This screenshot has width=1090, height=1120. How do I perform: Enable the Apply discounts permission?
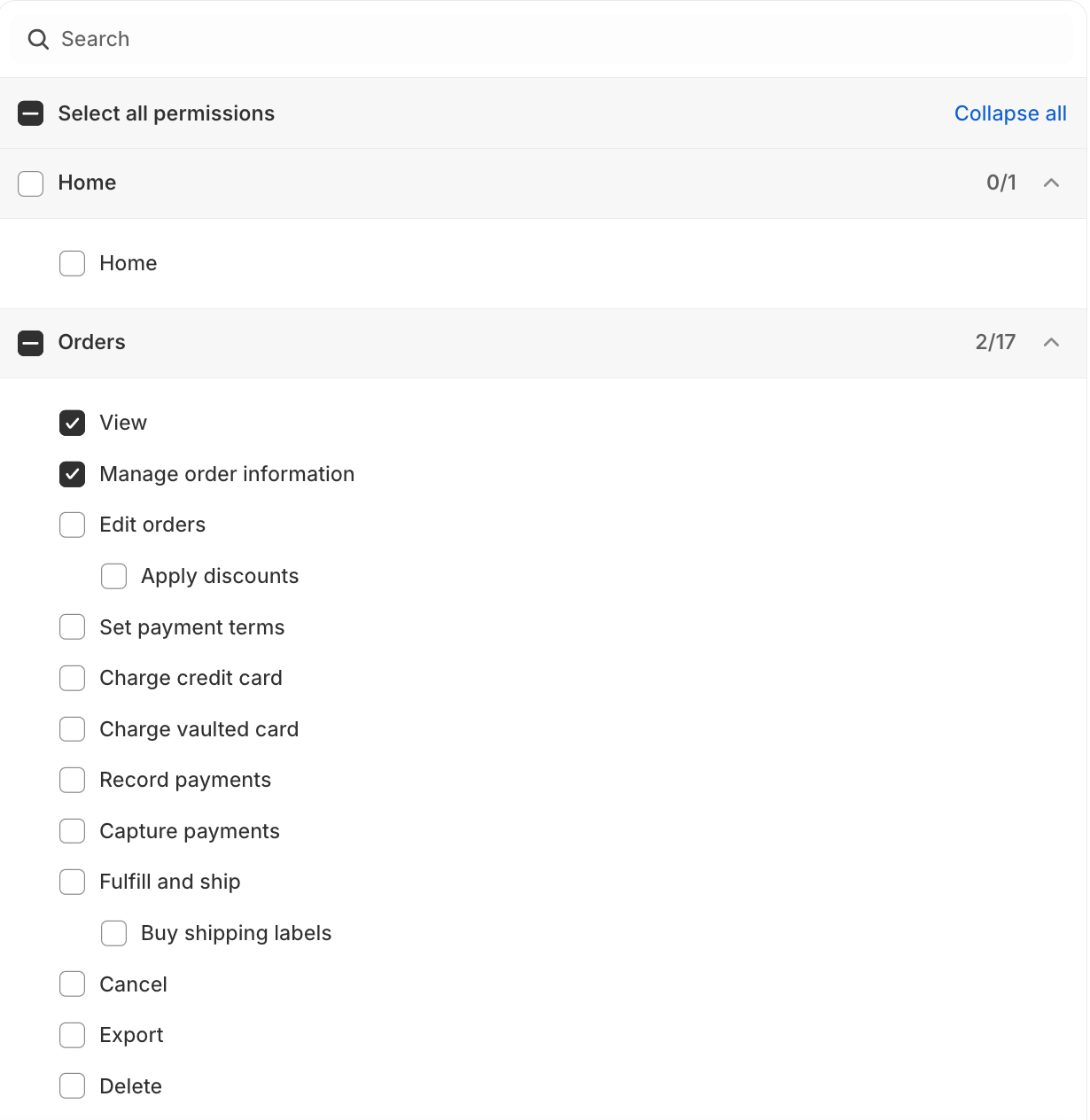[114, 577]
